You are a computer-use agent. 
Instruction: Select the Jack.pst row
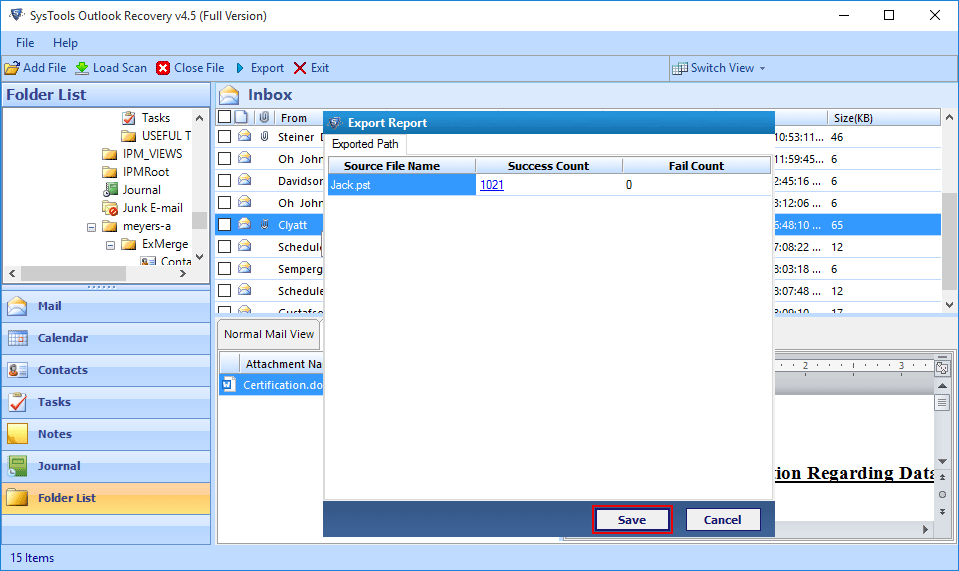pyautogui.click(x=549, y=185)
